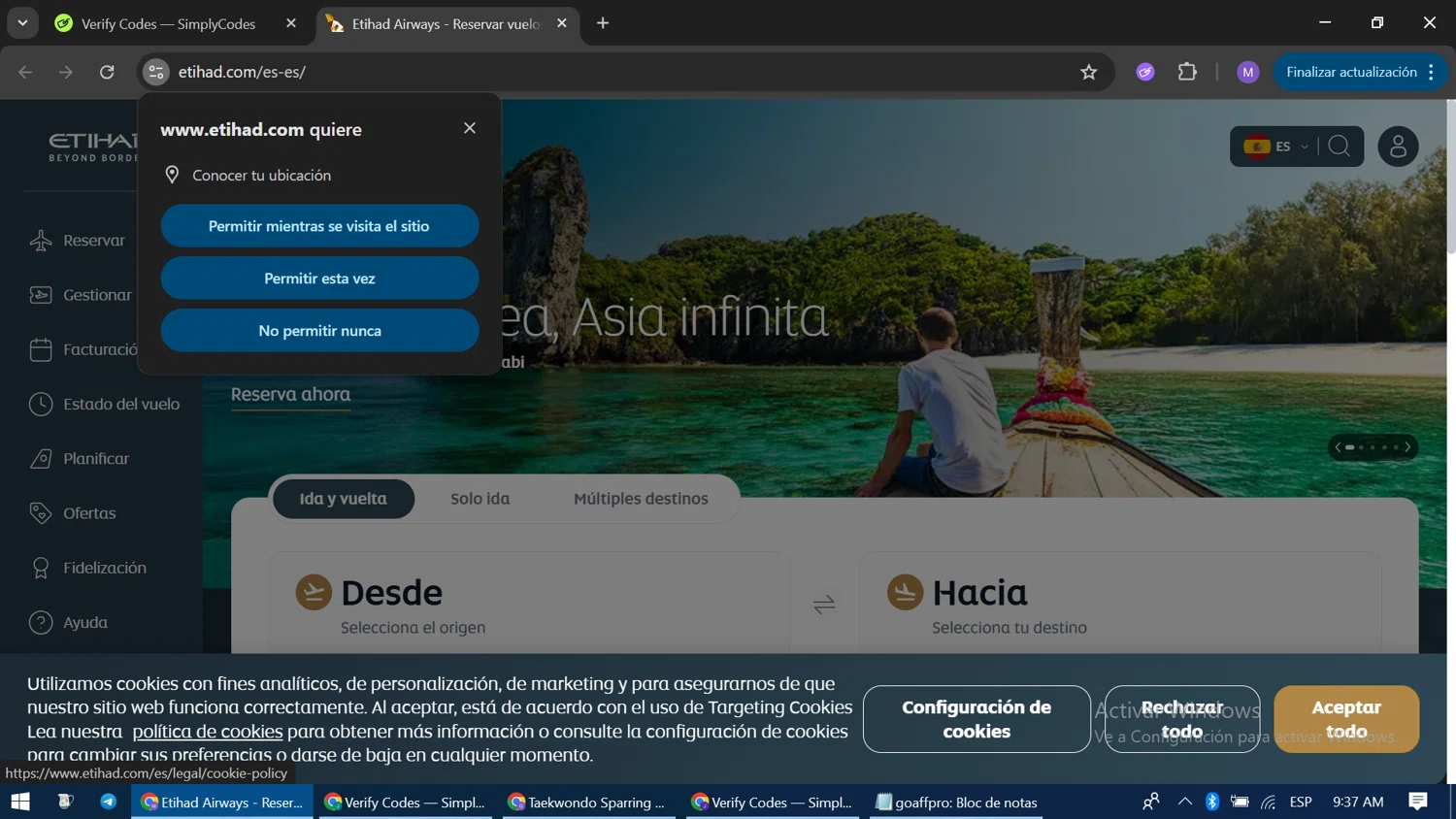This screenshot has height=819, width=1456.
Task: Open Telegram from the taskbar
Action: [x=109, y=802]
